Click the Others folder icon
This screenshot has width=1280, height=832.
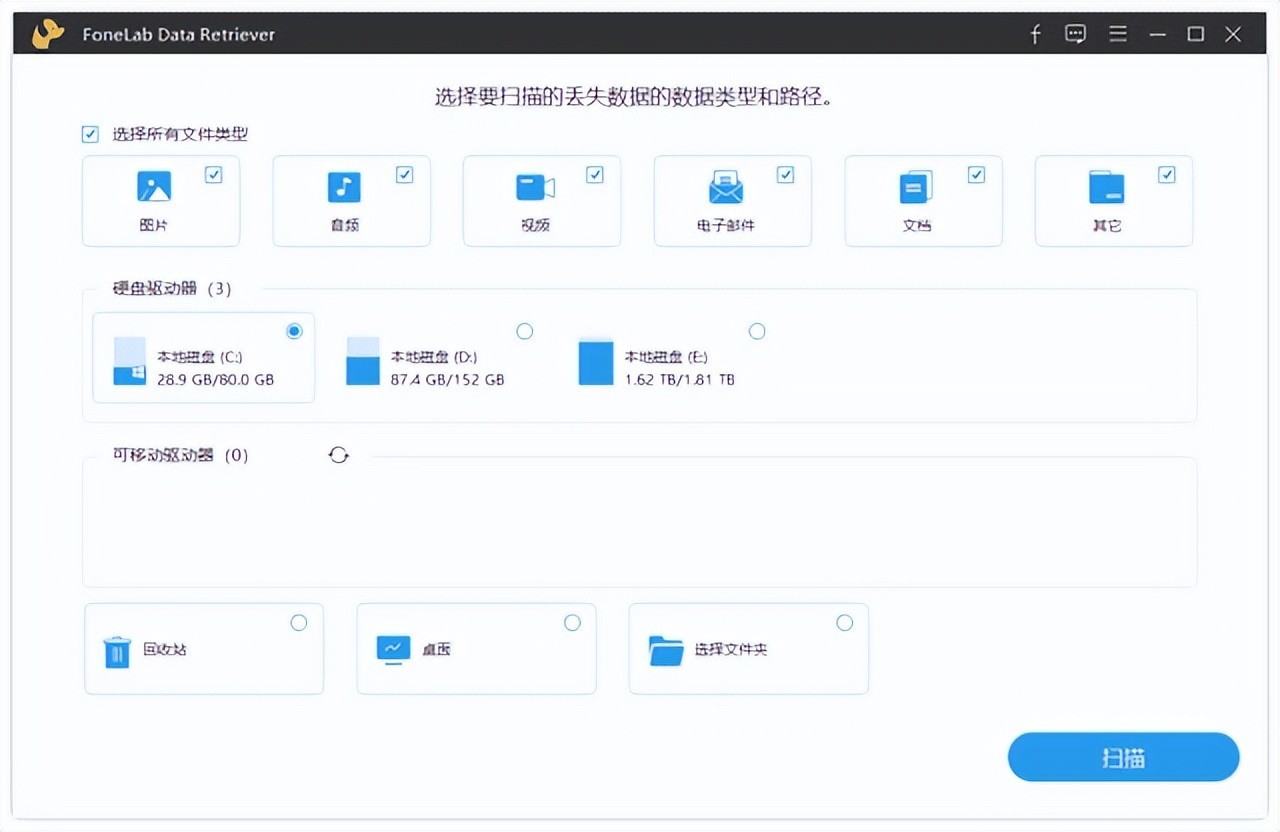coord(1106,187)
